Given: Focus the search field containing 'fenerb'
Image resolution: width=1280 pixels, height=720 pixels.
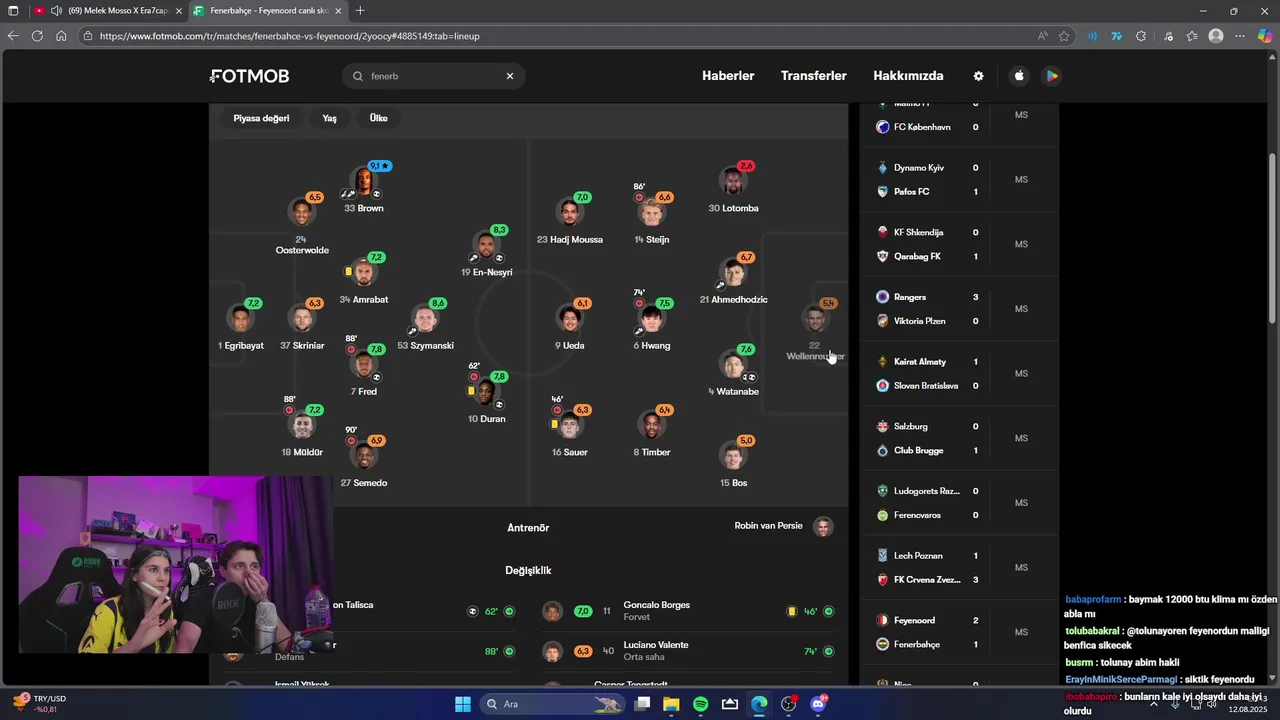Looking at the screenshot, I should click(433, 76).
